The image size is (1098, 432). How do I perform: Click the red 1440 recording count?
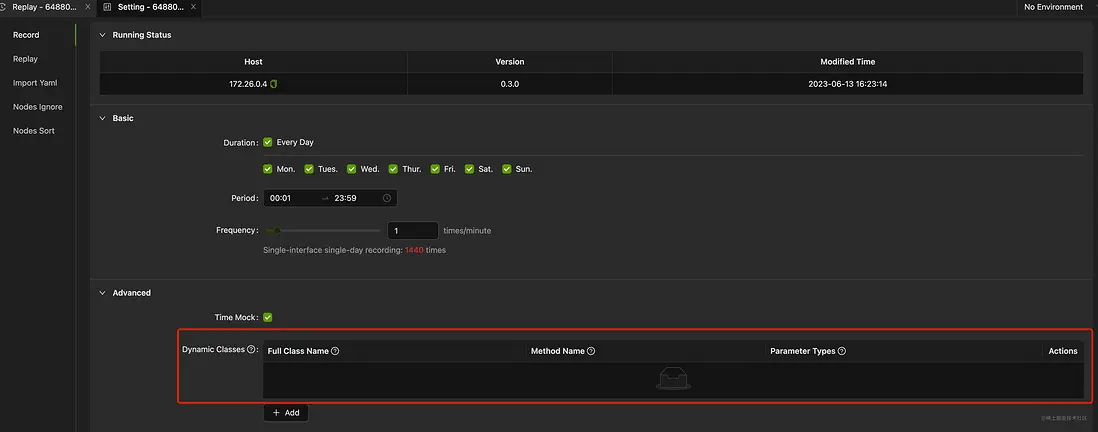pos(414,250)
